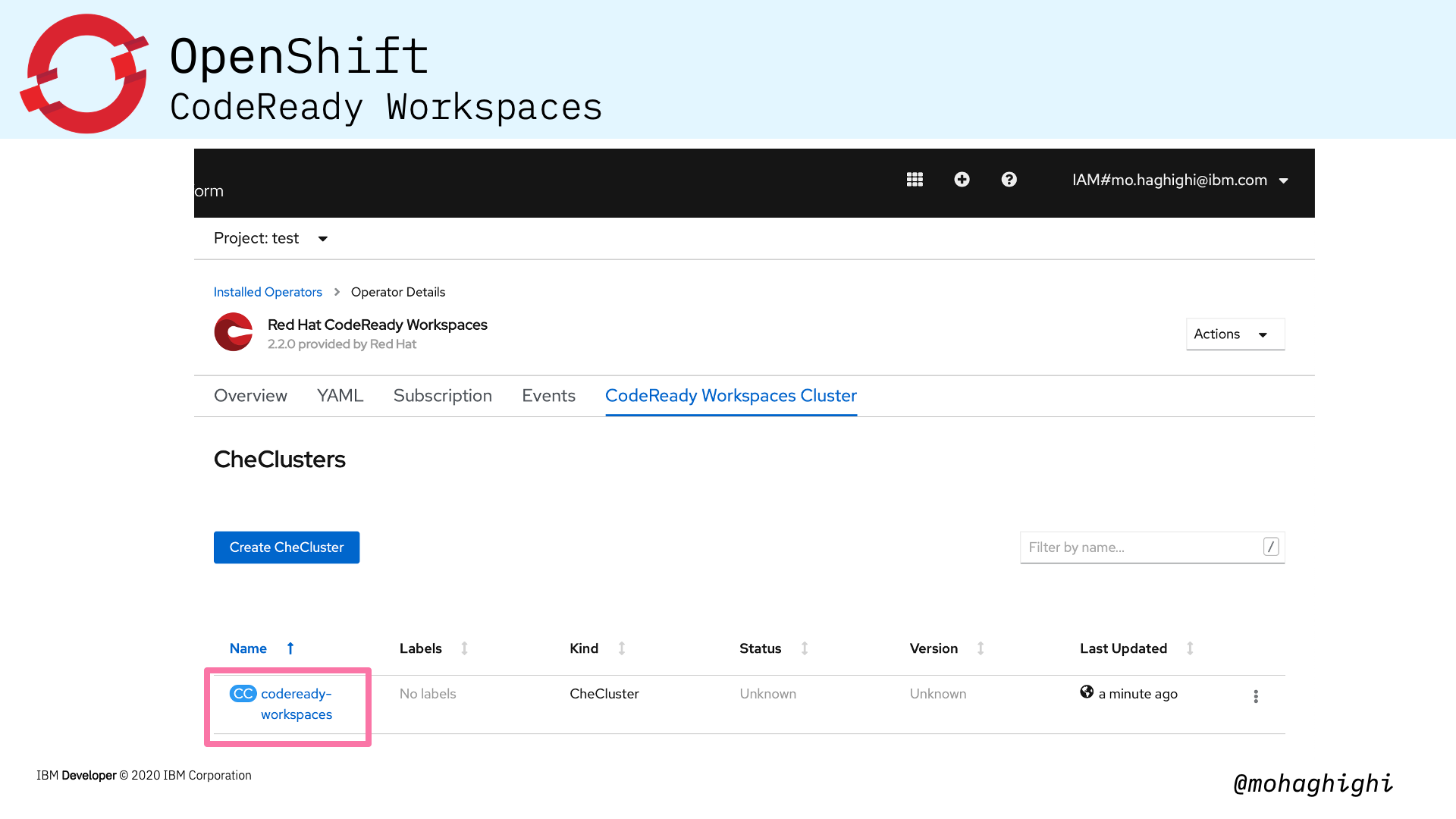Switch to the Subscription tab
Image resolution: width=1456 pixels, height=819 pixels.
click(x=442, y=396)
